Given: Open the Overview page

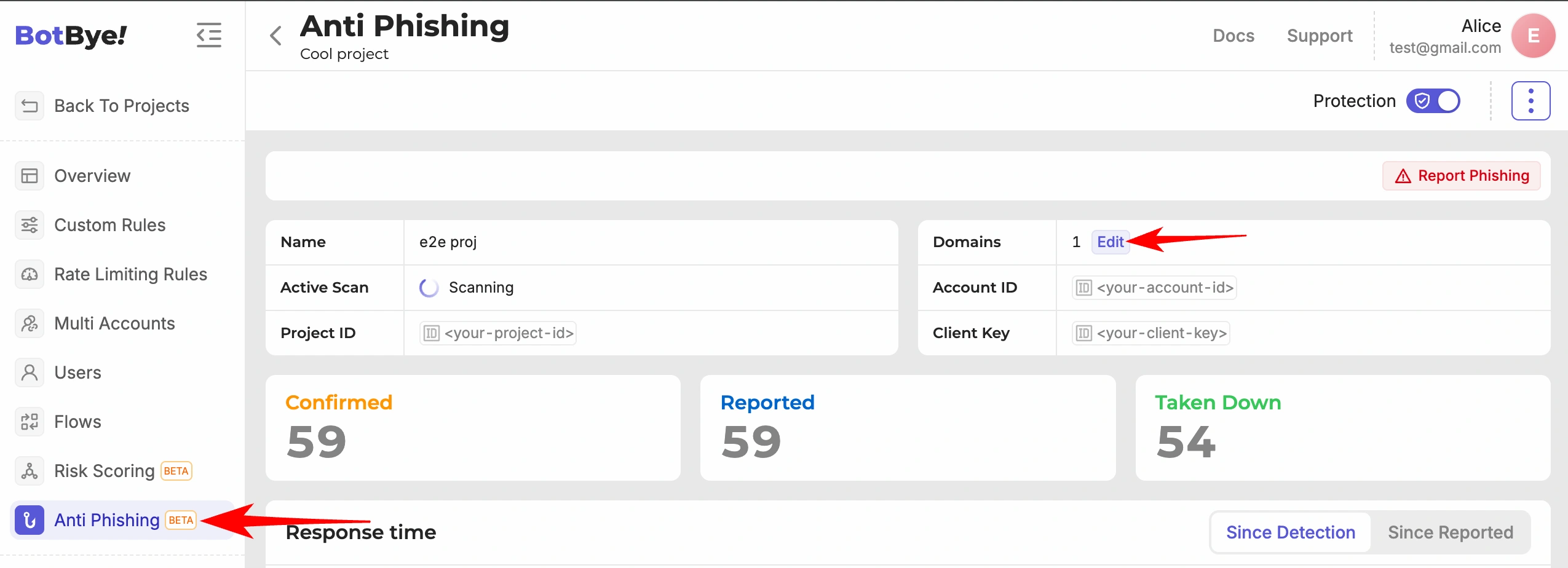Looking at the screenshot, I should (x=122, y=176).
